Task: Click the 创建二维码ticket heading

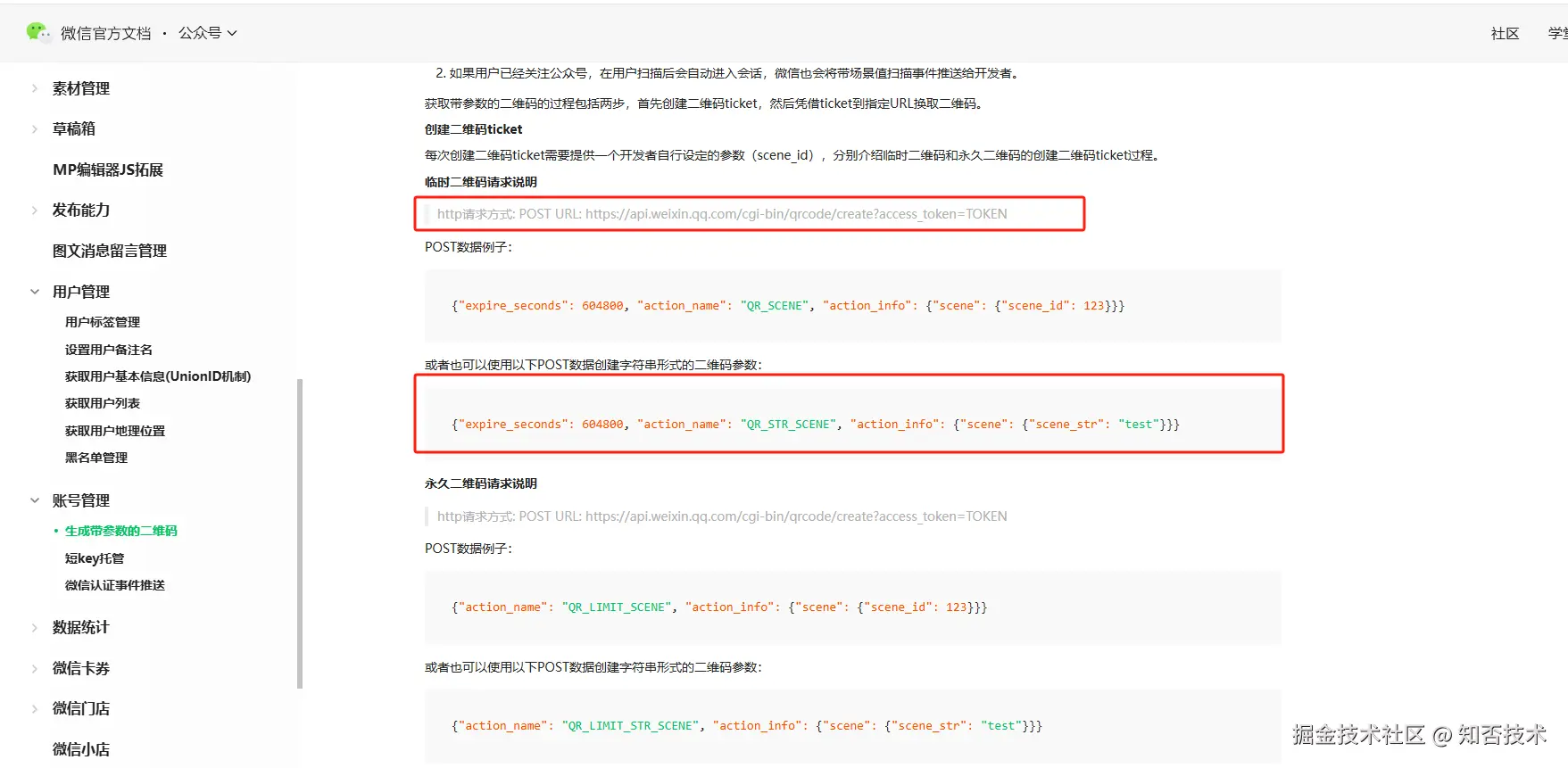Action: click(474, 129)
